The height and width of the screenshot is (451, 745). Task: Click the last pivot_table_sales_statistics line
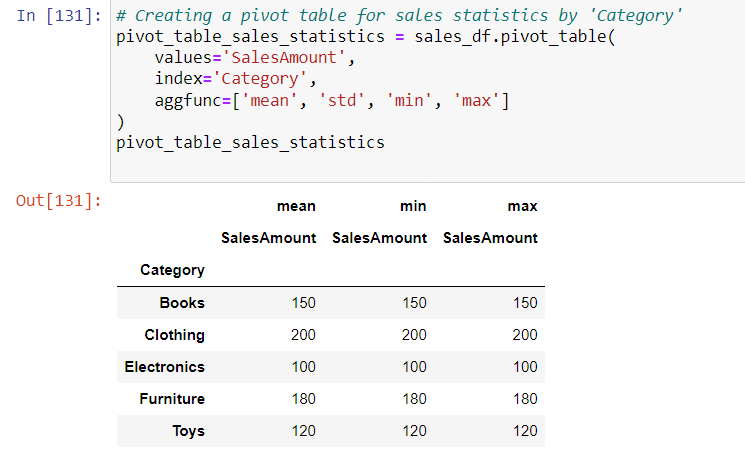coord(250,142)
